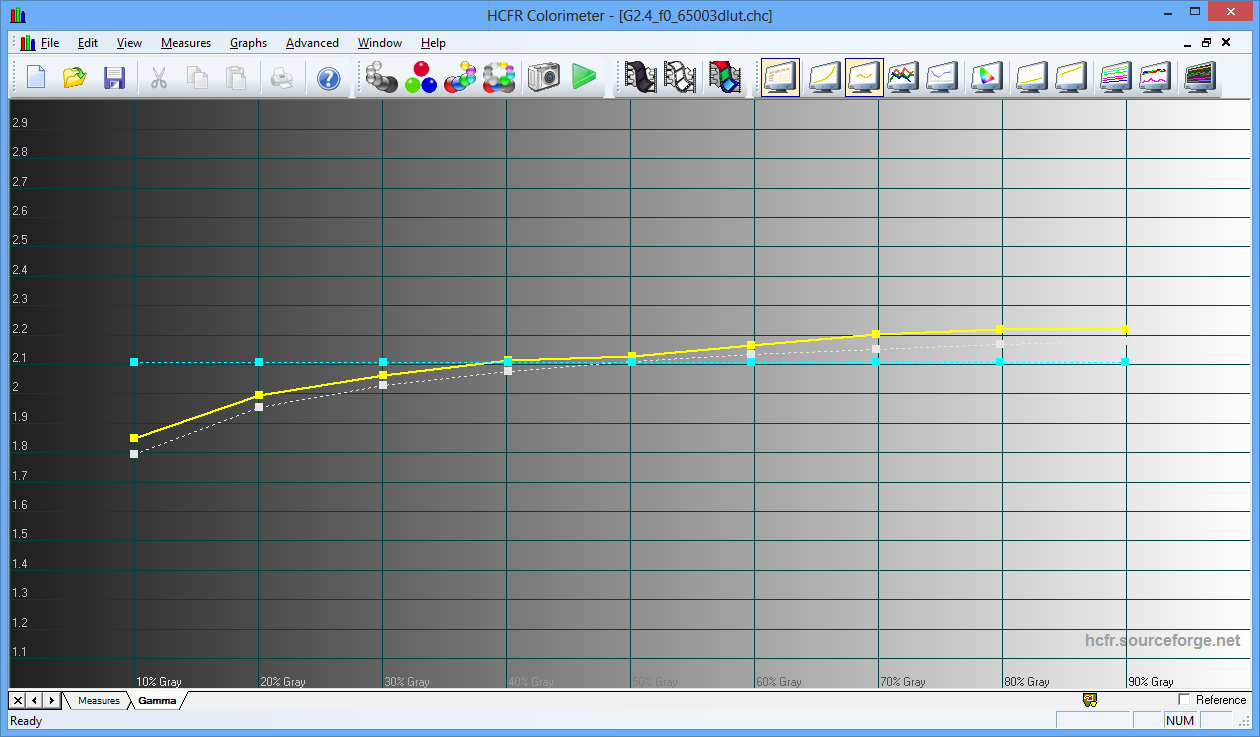
Task: Restore the inner document window
Action: tap(1206, 43)
